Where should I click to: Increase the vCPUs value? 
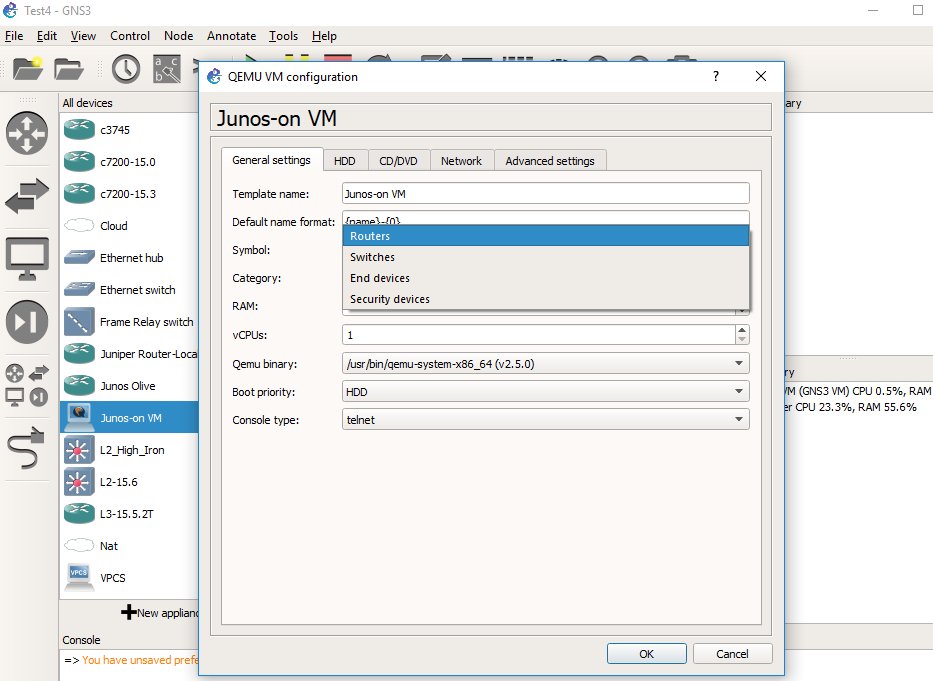point(741,330)
